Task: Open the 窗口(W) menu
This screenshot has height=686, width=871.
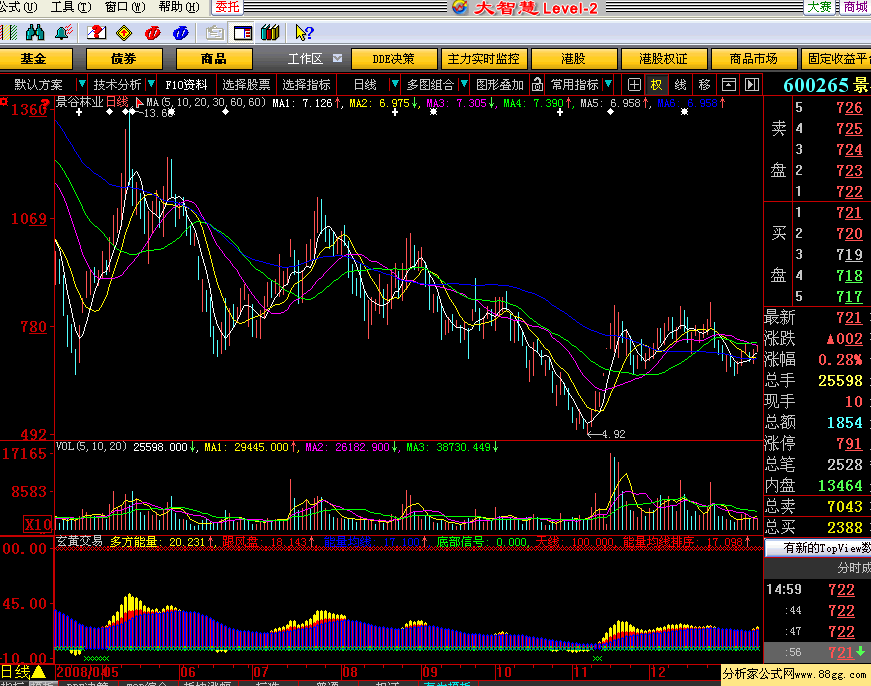Action: [x=125, y=7]
